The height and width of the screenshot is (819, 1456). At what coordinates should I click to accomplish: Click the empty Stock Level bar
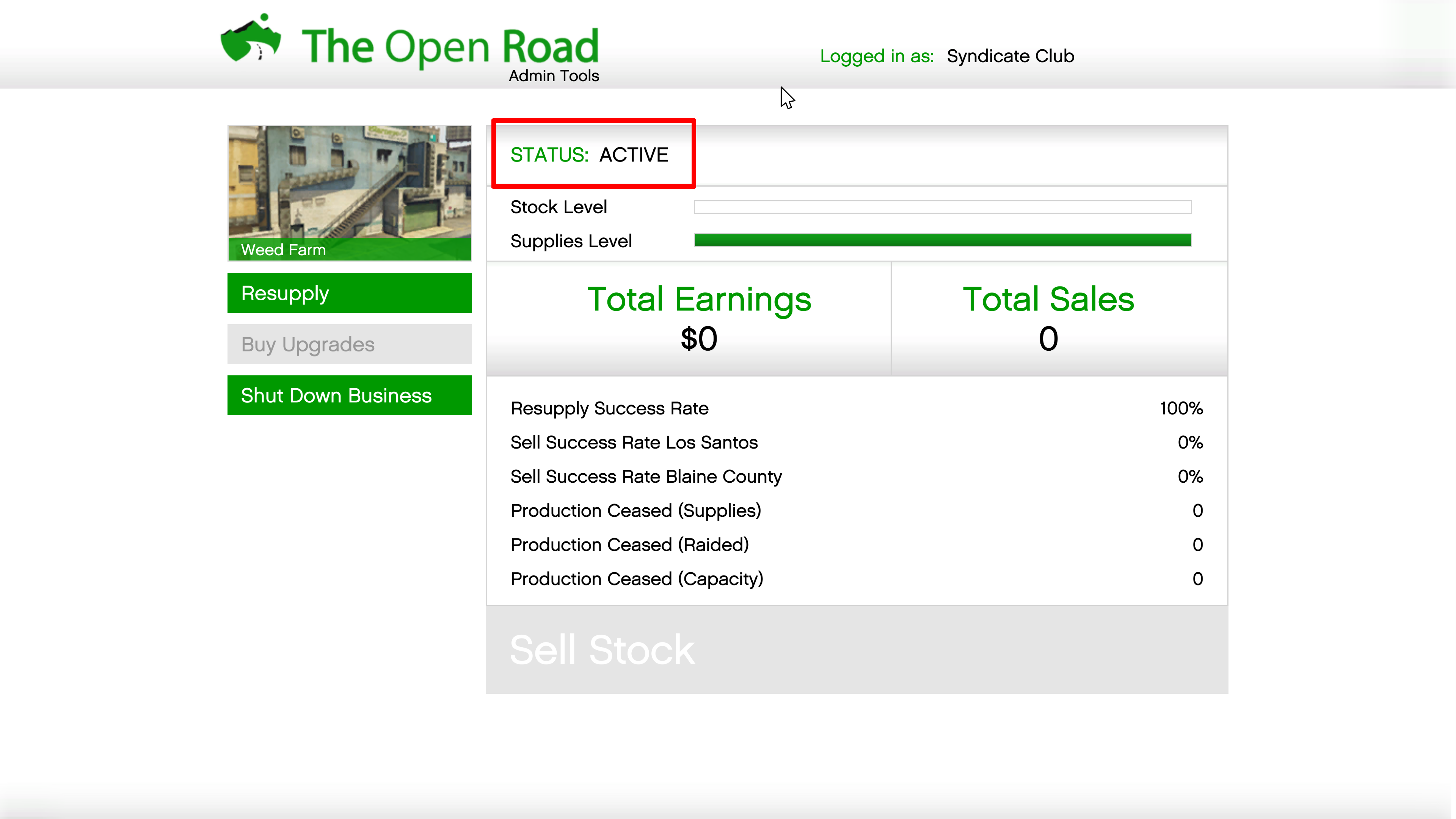coord(942,207)
